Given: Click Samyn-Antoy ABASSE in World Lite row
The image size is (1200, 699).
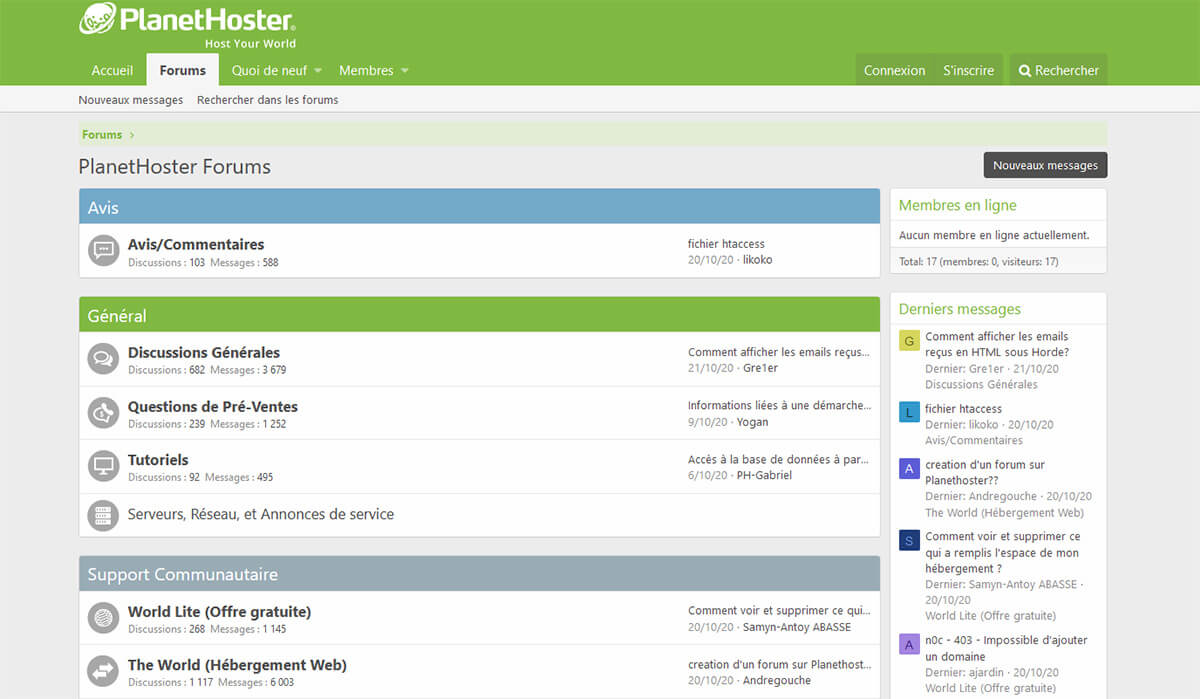Looking at the screenshot, I should pos(797,627).
